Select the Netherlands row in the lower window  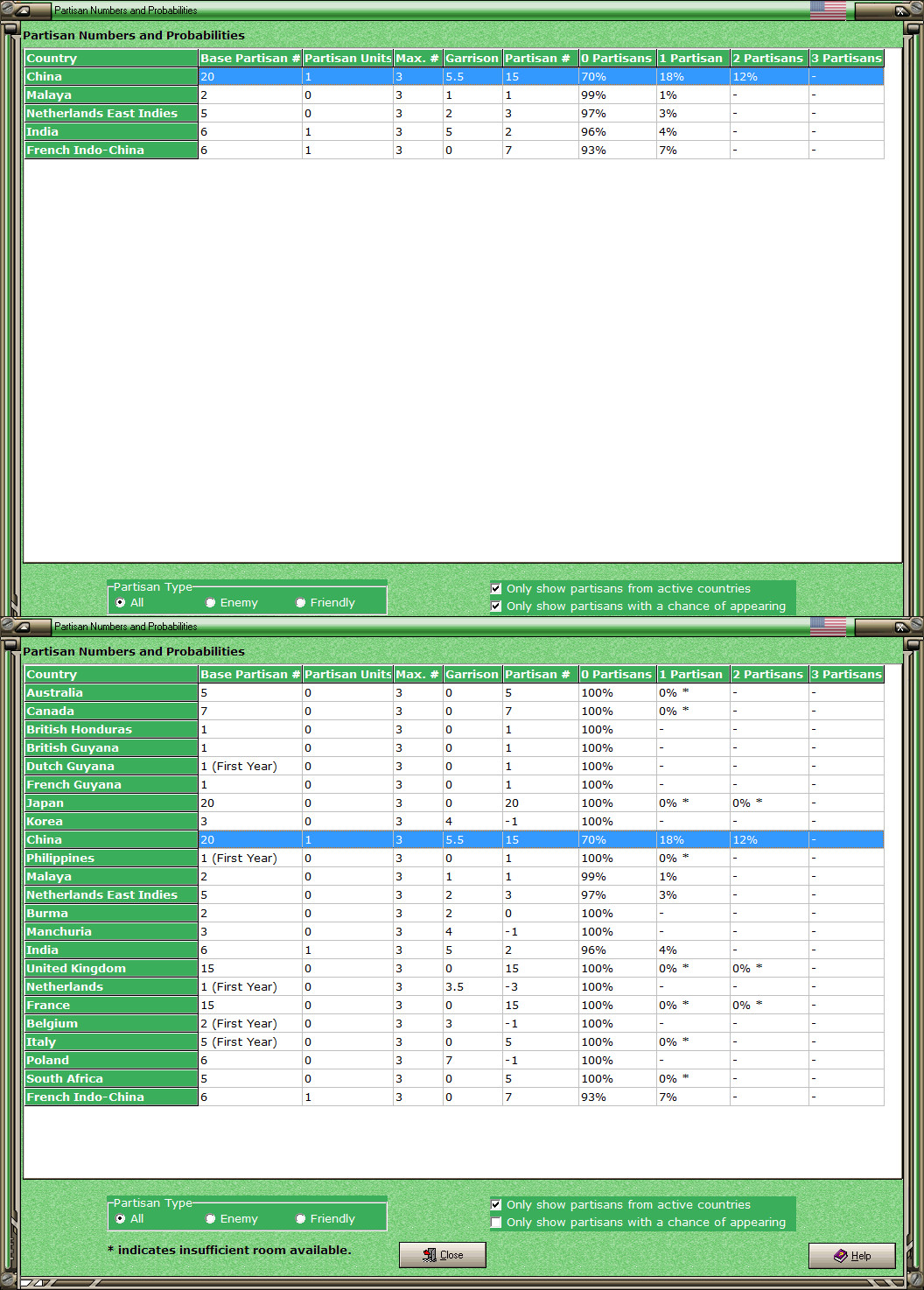[x=454, y=987]
